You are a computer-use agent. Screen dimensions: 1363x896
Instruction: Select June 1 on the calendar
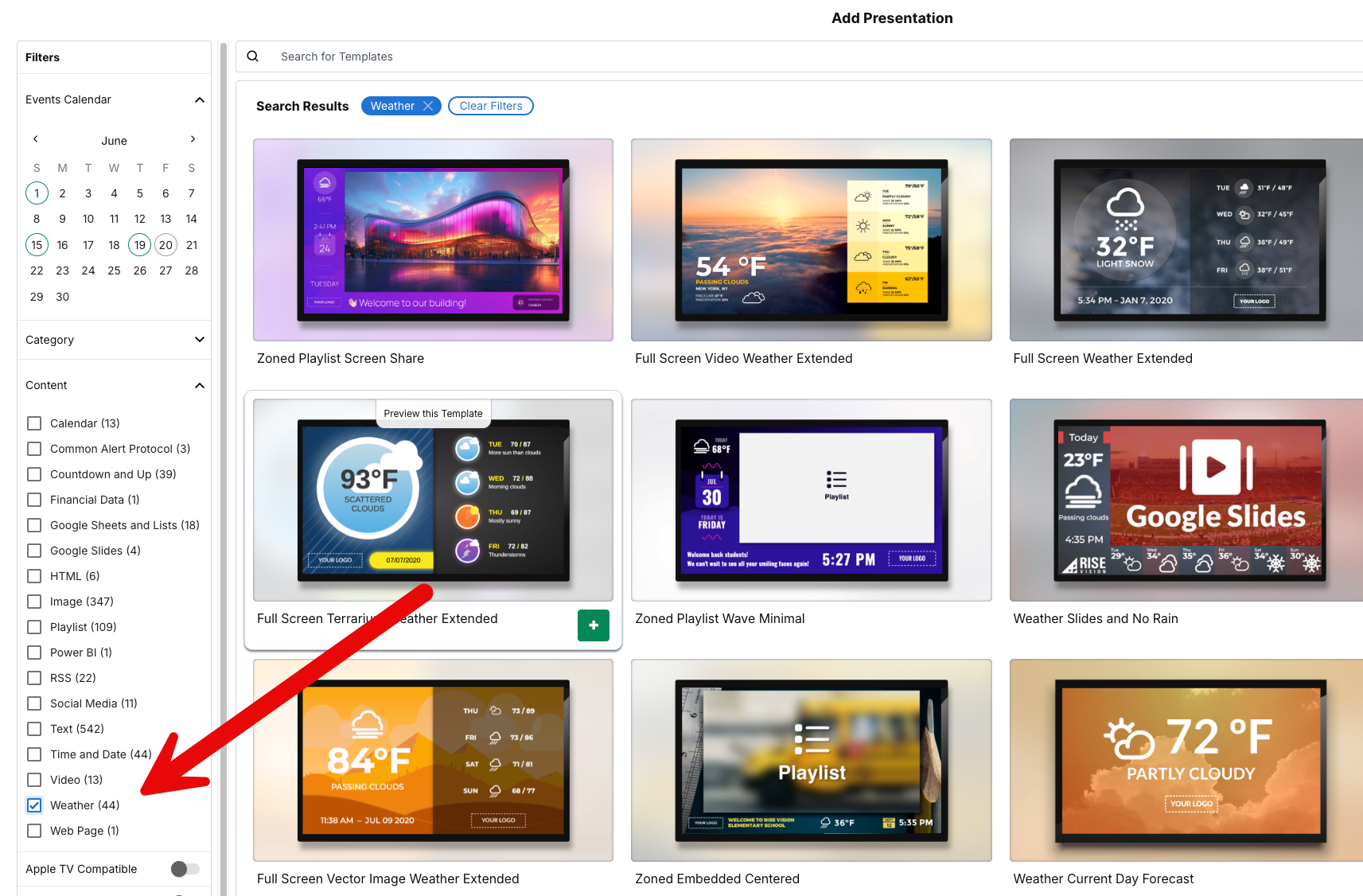(37, 193)
